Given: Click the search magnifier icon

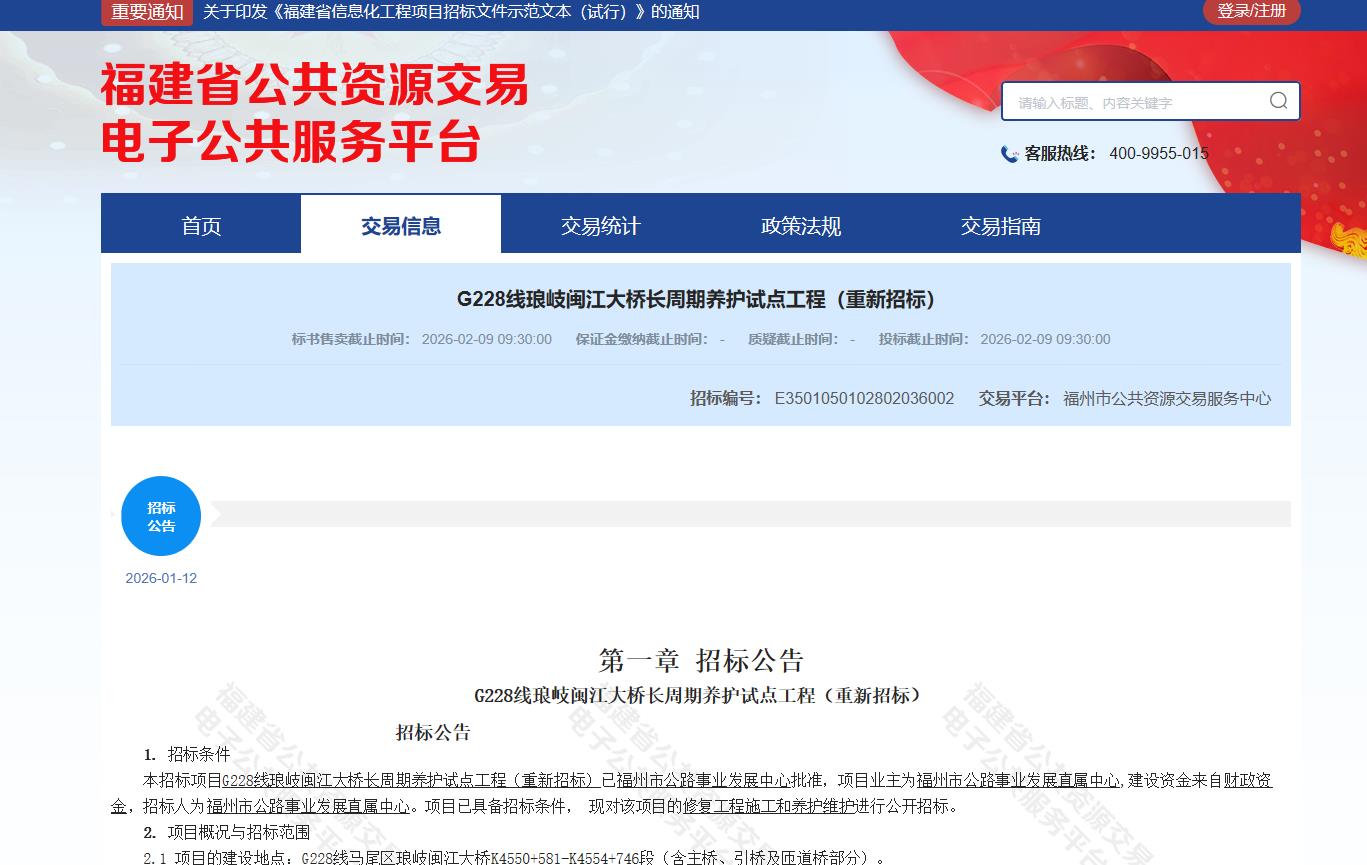Looking at the screenshot, I should [x=1278, y=101].
